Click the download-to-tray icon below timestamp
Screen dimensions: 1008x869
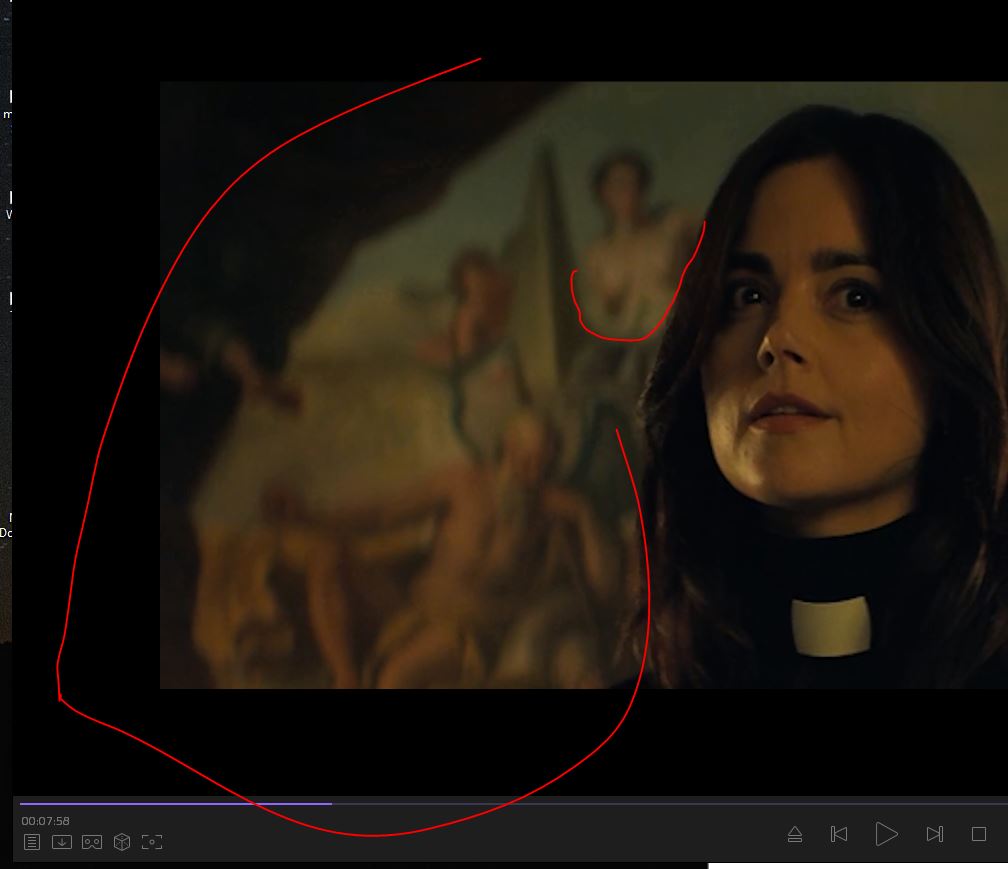pyautogui.click(x=62, y=842)
